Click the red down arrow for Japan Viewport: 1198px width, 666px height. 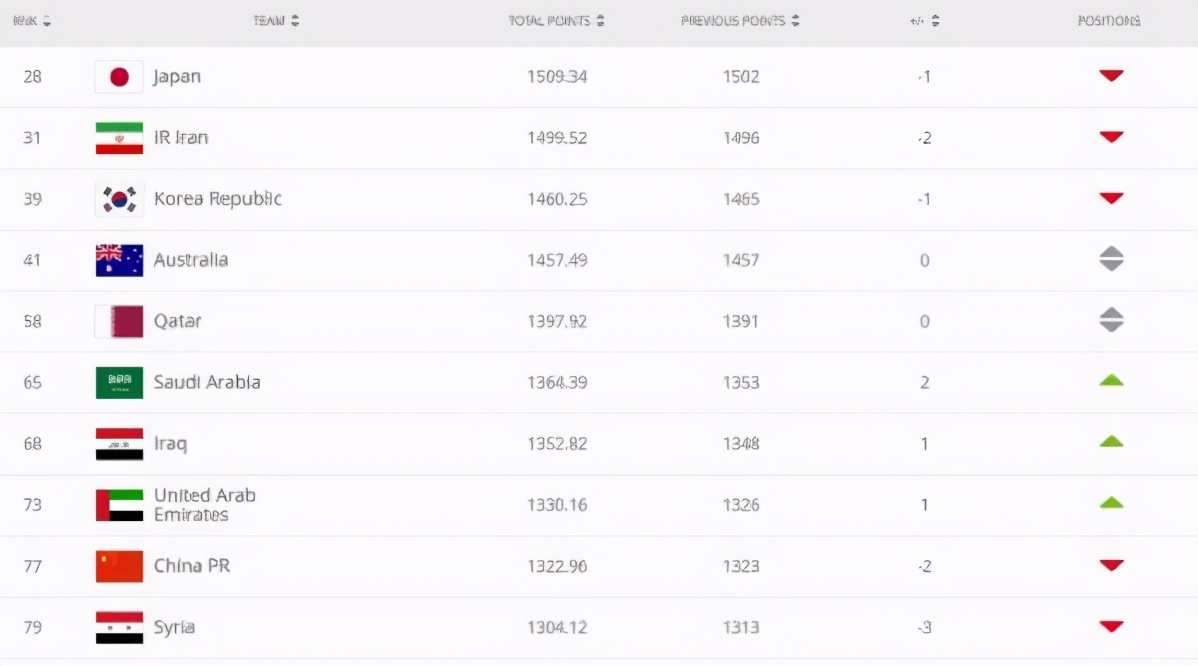point(1111,76)
